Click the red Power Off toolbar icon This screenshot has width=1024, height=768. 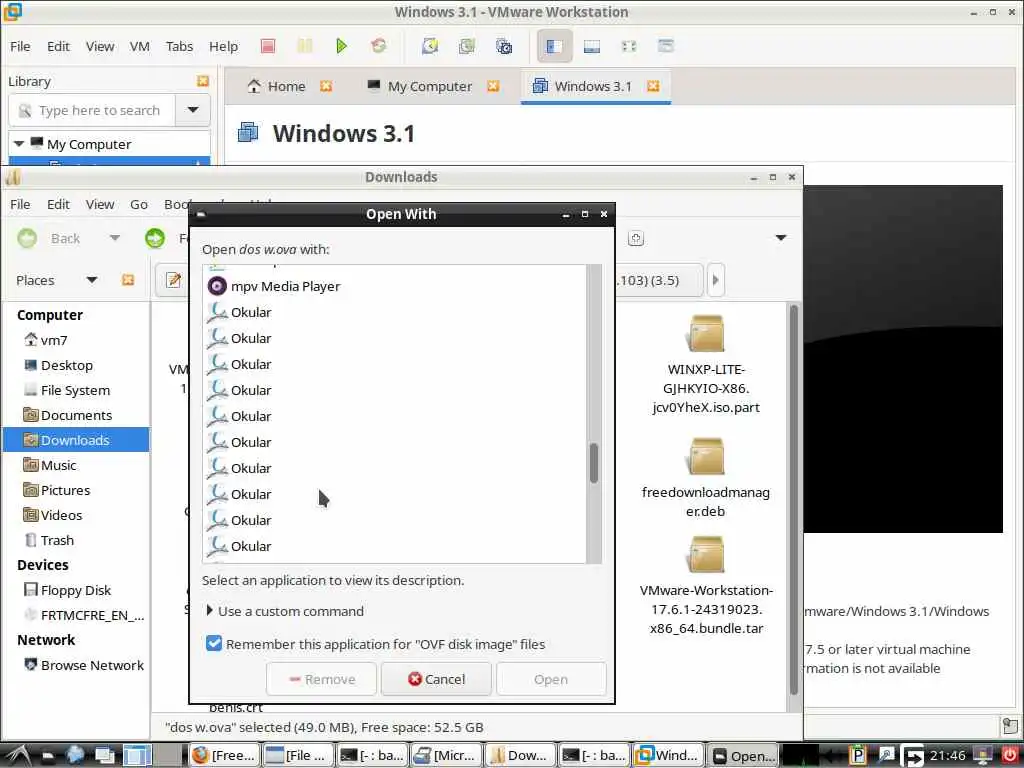pyautogui.click(x=268, y=46)
